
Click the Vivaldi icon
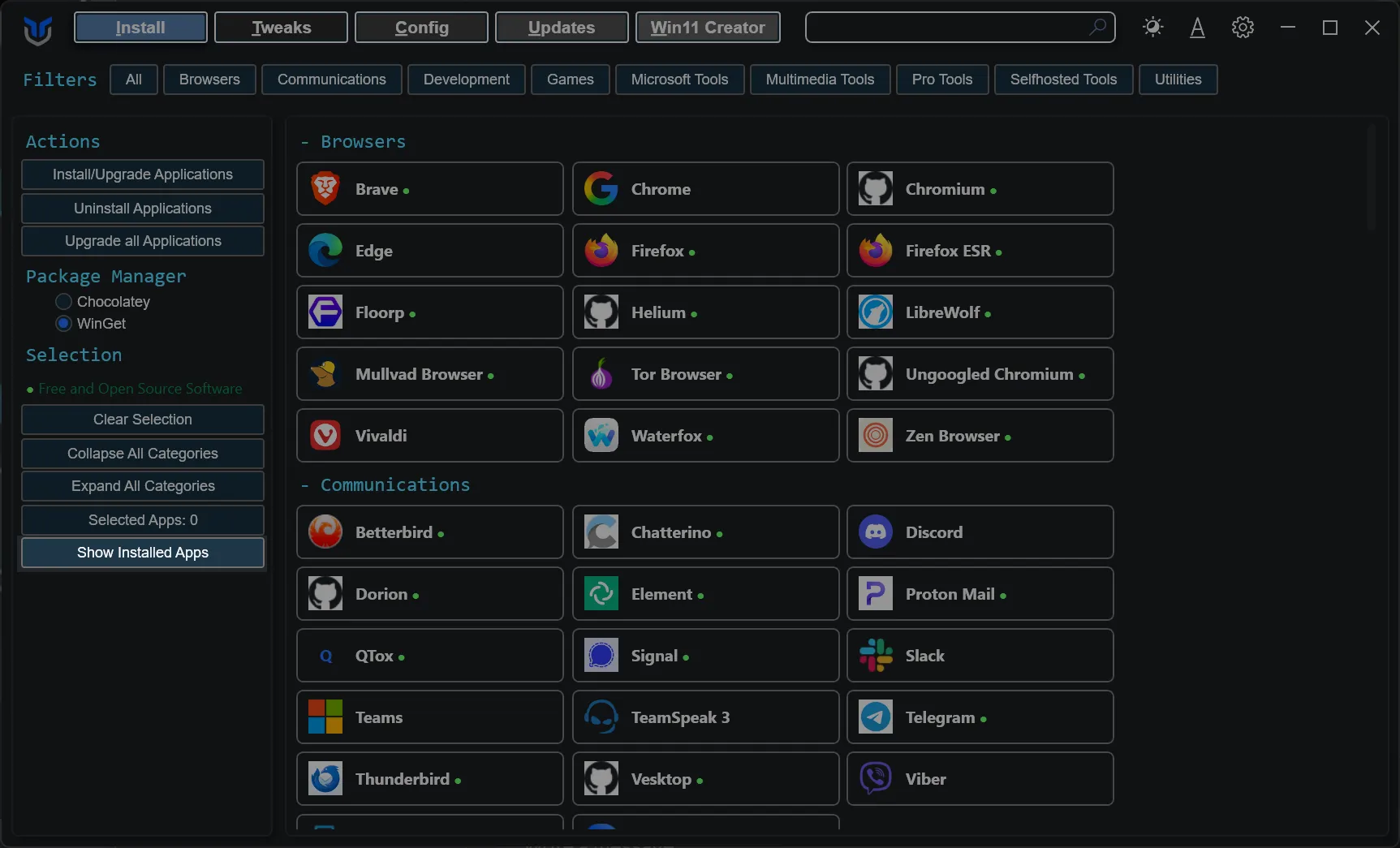pyautogui.click(x=325, y=436)
